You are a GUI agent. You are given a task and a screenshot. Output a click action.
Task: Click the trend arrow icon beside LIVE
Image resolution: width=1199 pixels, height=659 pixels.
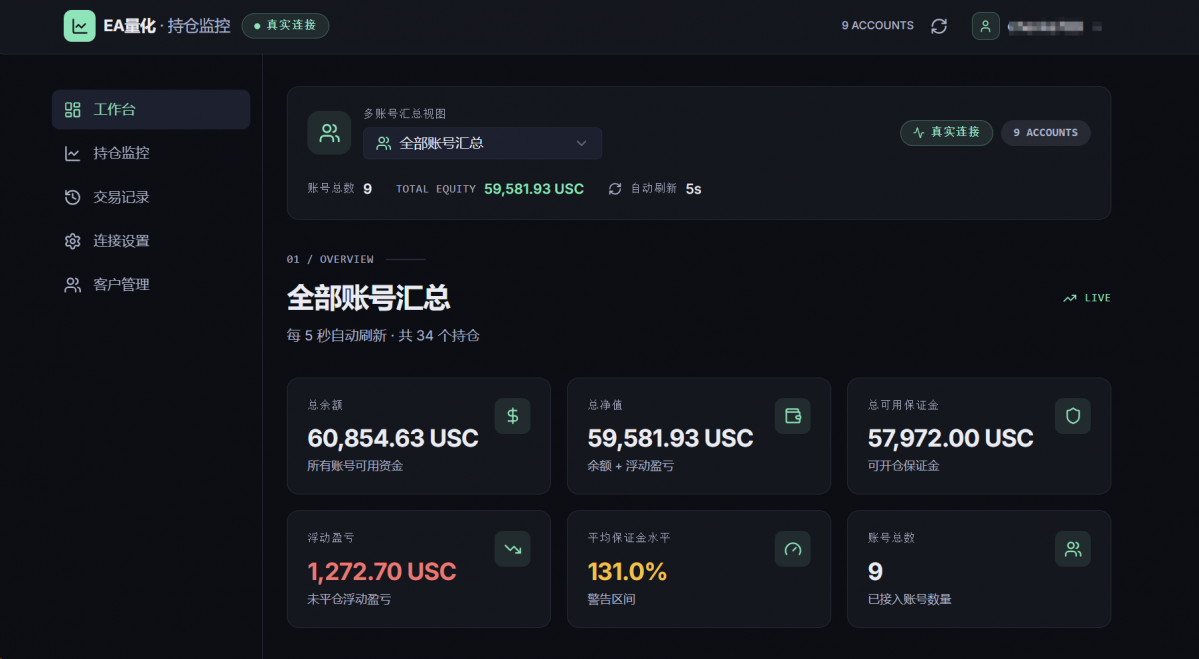(1070, 298)
